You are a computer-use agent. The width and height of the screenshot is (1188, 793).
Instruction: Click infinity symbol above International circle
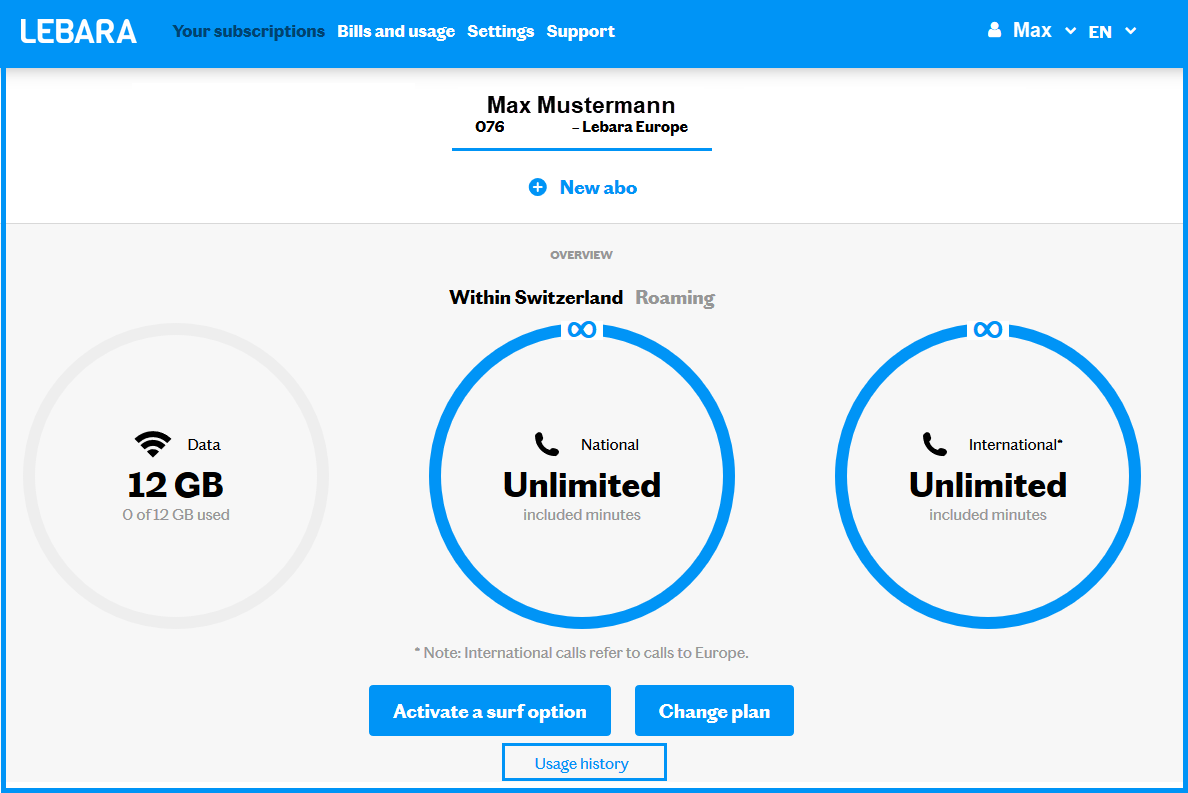point(988,329)
